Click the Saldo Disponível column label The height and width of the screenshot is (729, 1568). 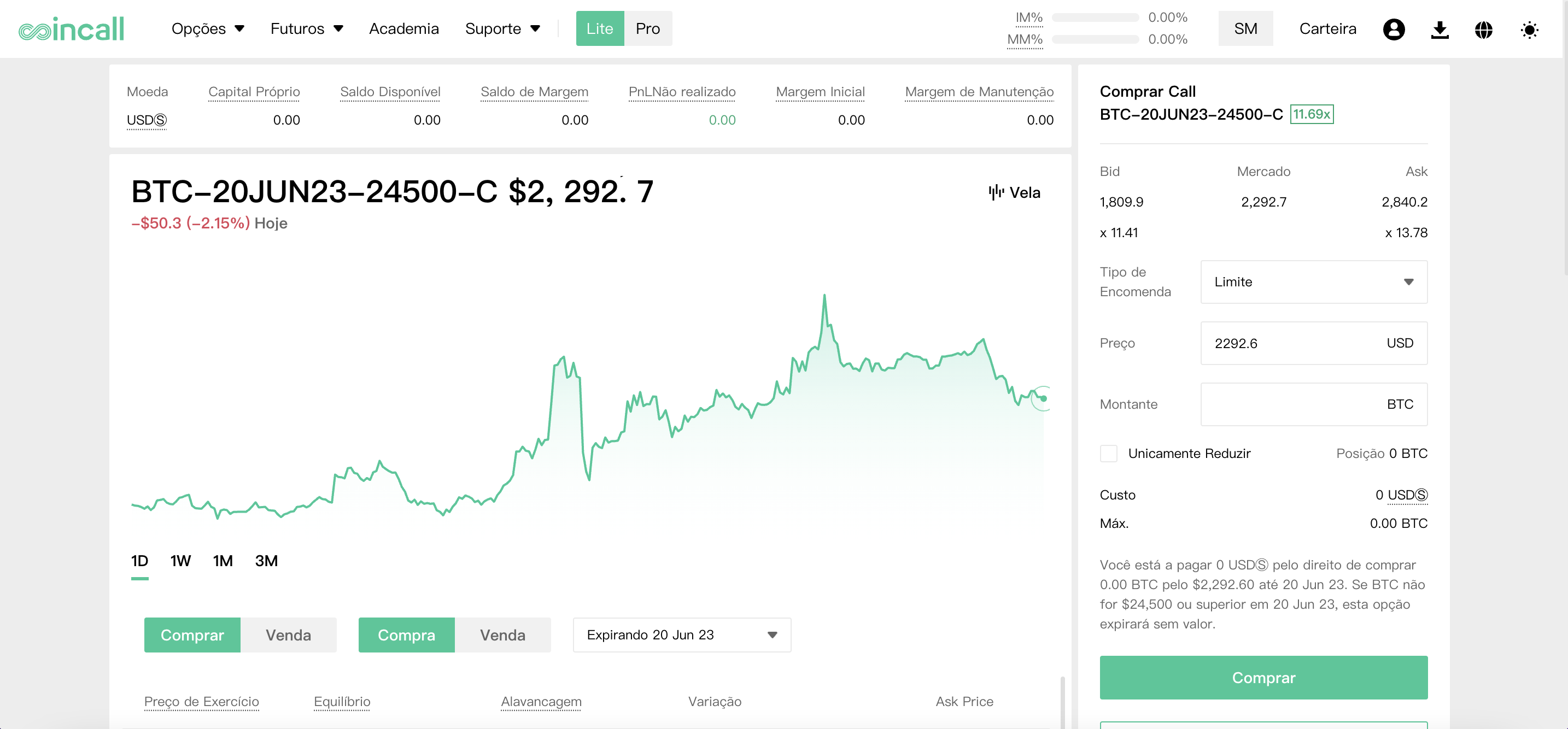[x=390, y=92]
